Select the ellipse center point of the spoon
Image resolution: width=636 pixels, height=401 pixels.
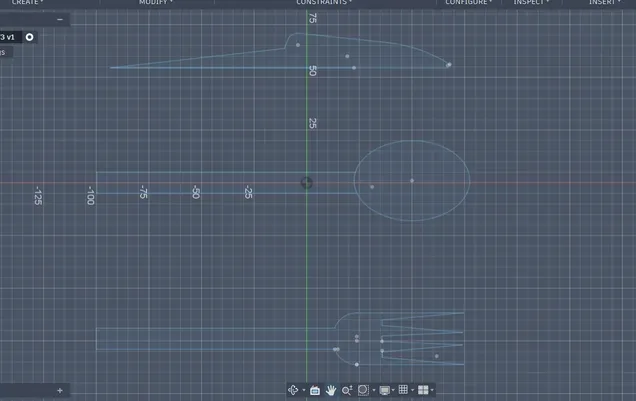click(412, 180)
